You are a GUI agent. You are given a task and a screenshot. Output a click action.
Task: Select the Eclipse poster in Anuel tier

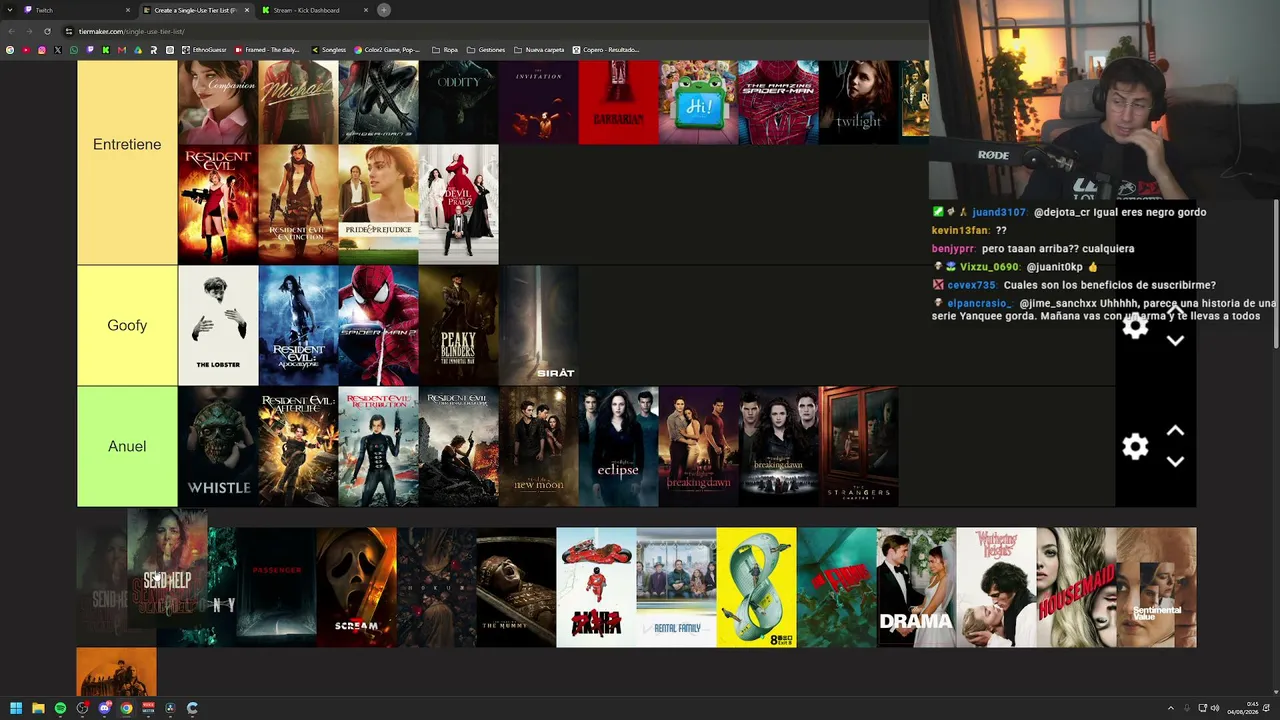(x=618, y=446)
